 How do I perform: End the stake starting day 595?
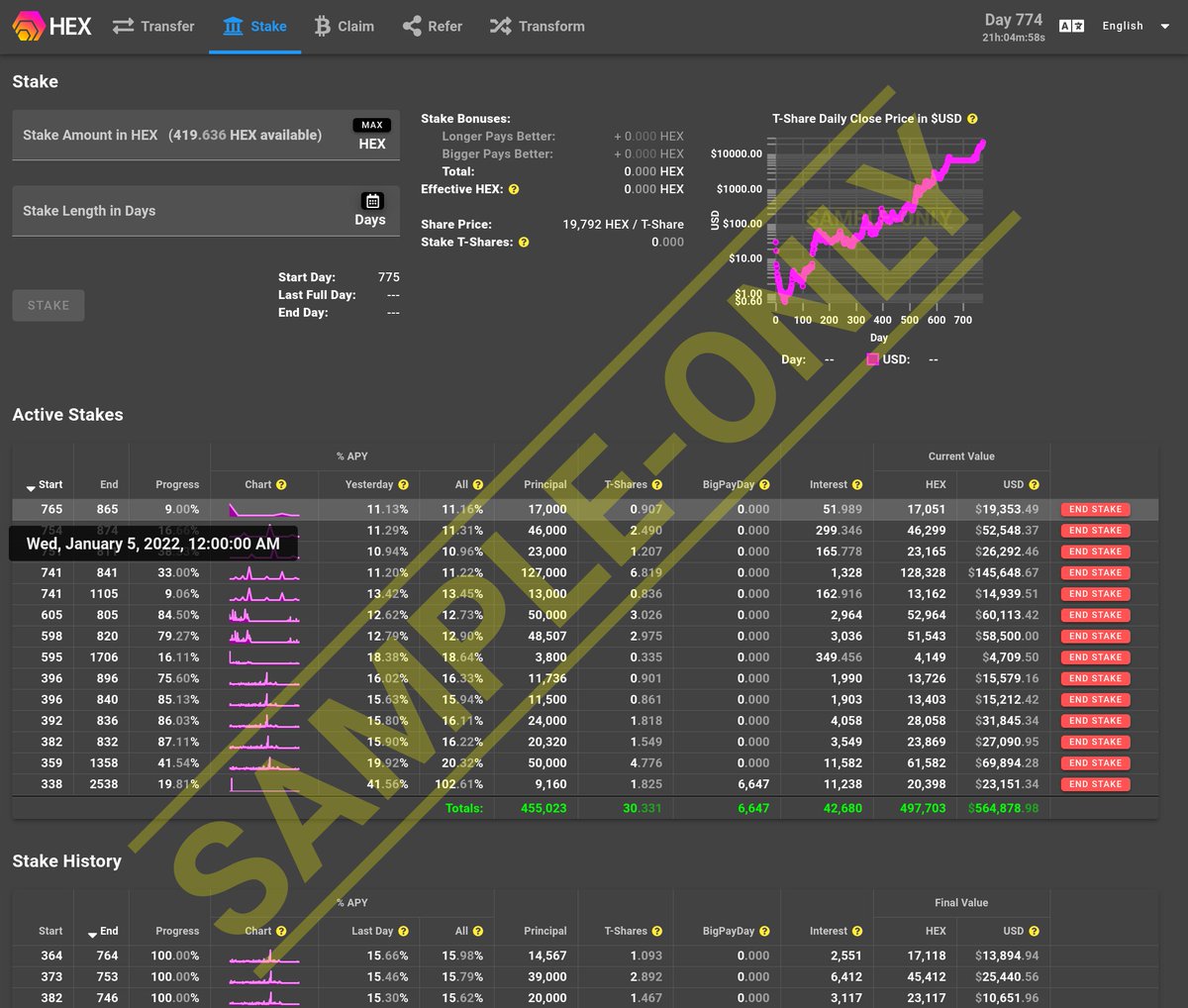click(1095, 657)
